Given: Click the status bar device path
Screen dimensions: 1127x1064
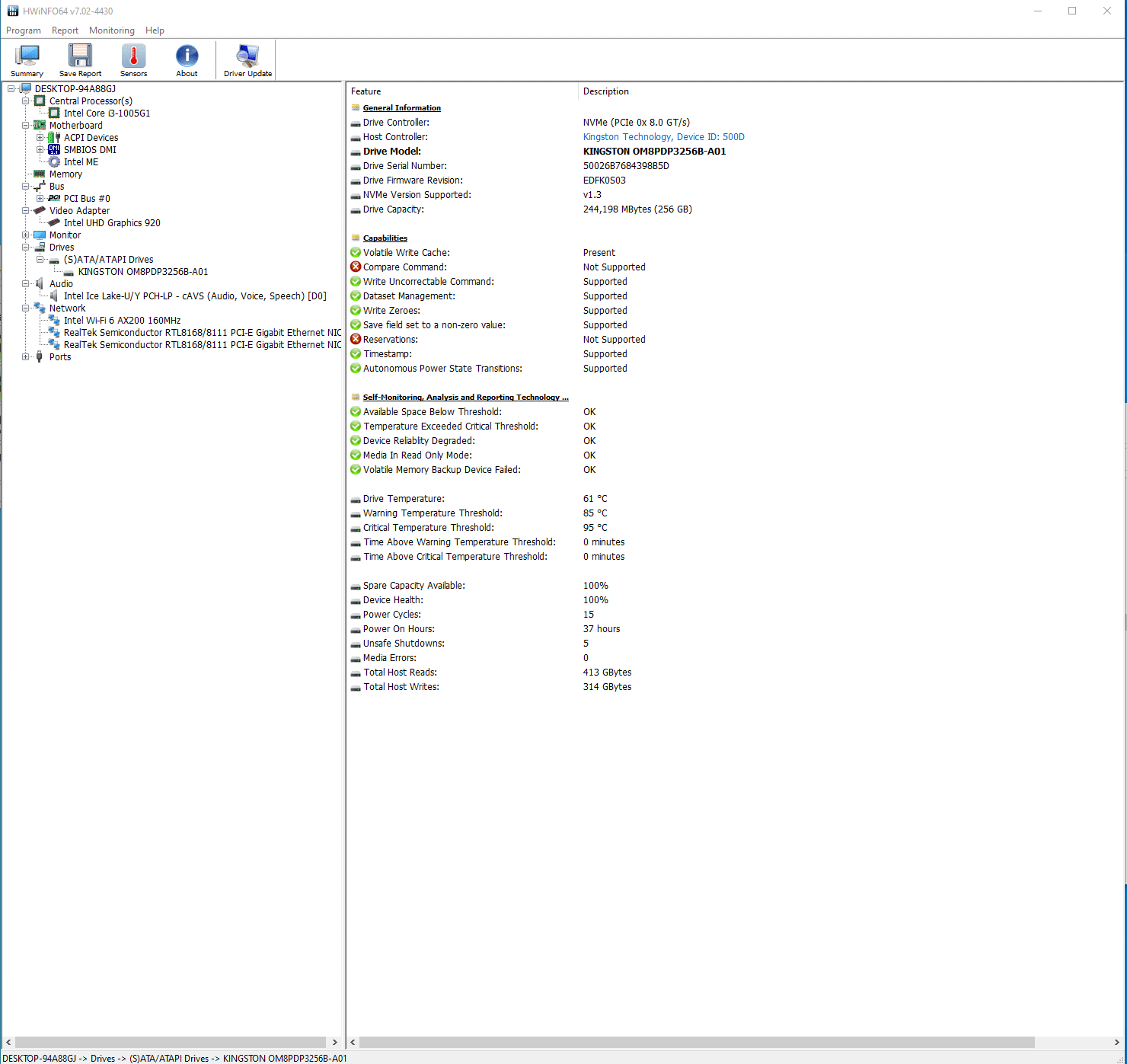Looking at the screenshot, I should click(174, 1058).
